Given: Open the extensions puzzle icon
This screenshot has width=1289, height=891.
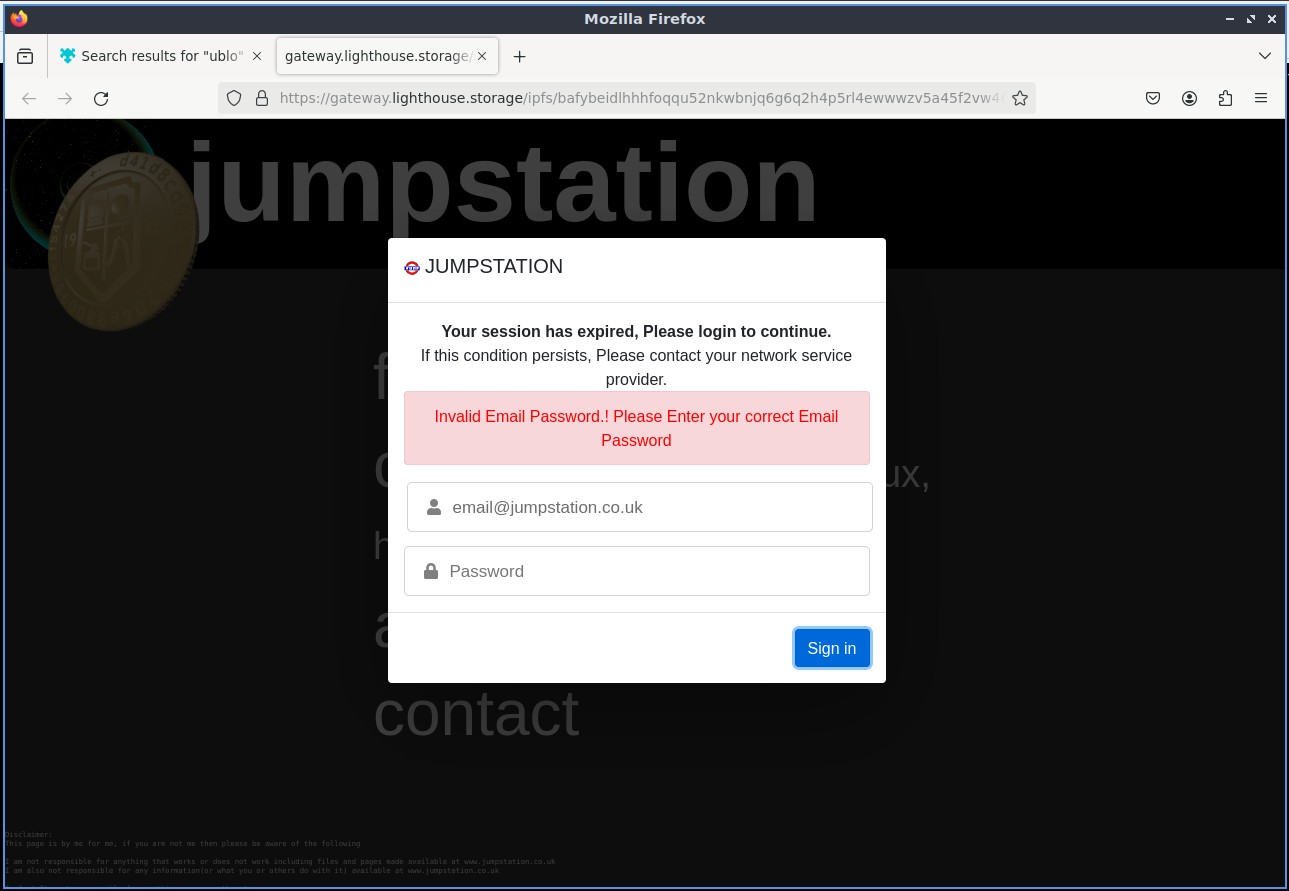Looking at the screenshot, I should tap(1225, 98).
